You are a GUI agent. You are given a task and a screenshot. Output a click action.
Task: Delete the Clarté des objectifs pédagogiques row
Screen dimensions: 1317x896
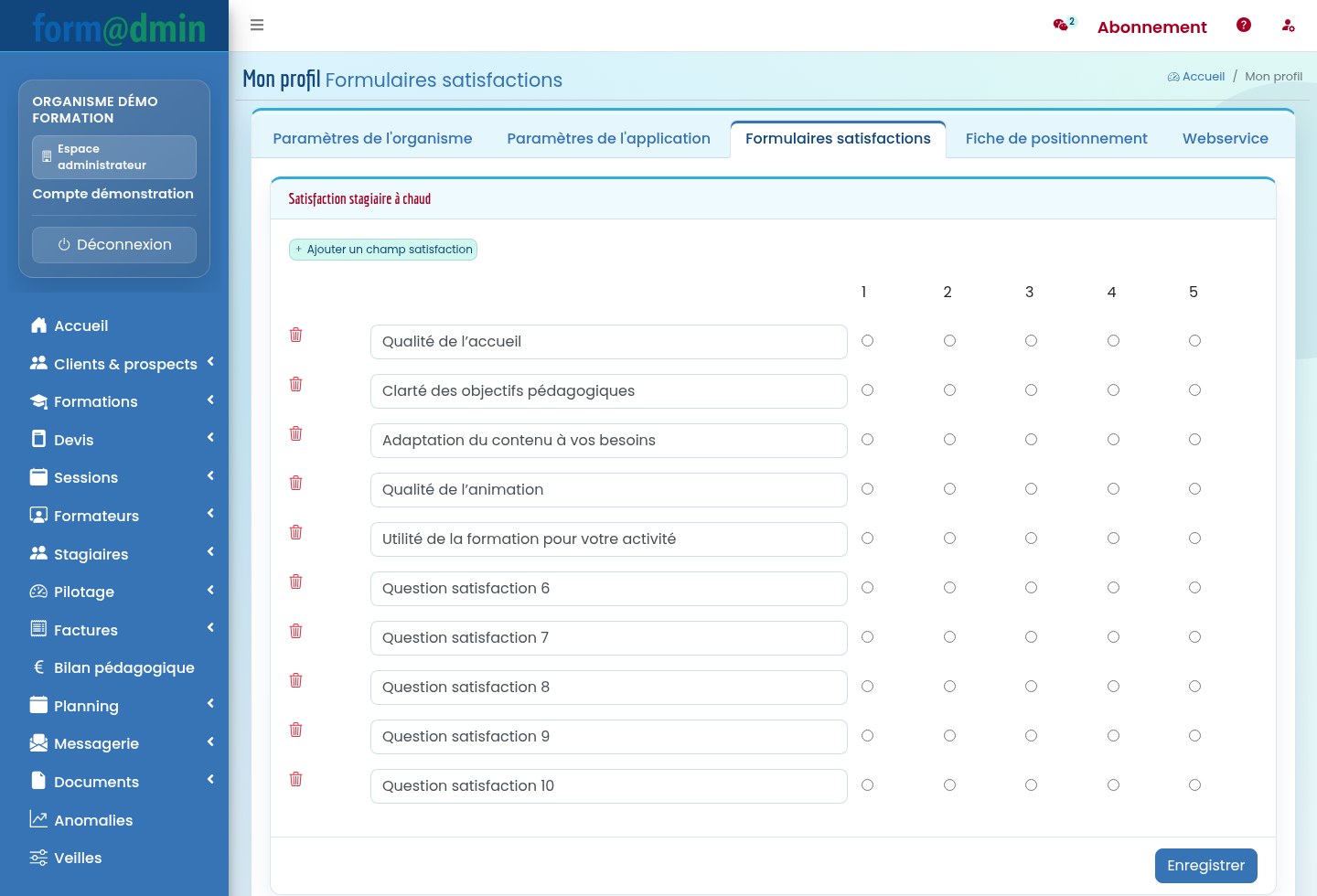pyautogui.click(x=295, y=384)
